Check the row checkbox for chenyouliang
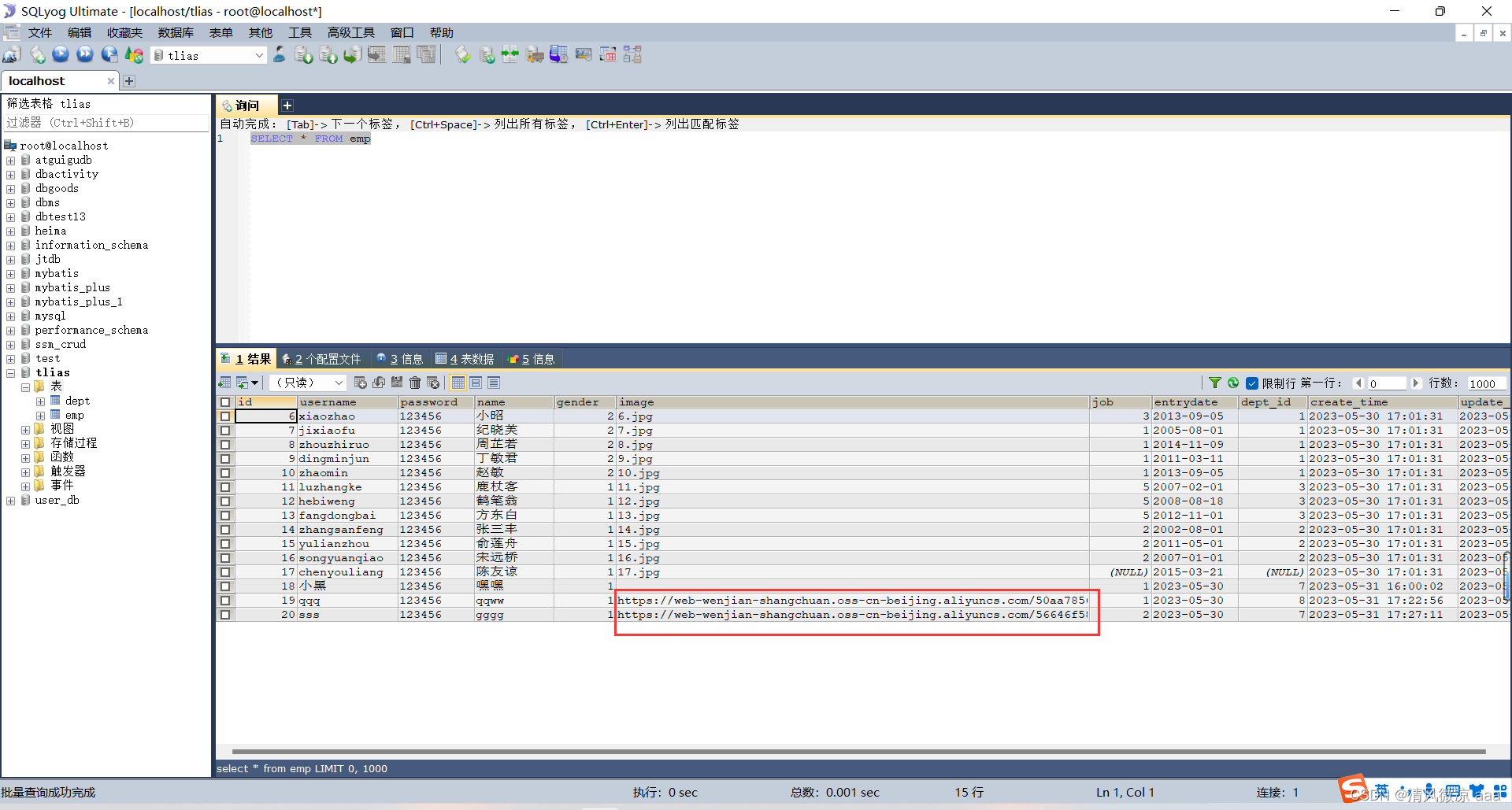This screenshot has width=1512, height=810. 225,572
